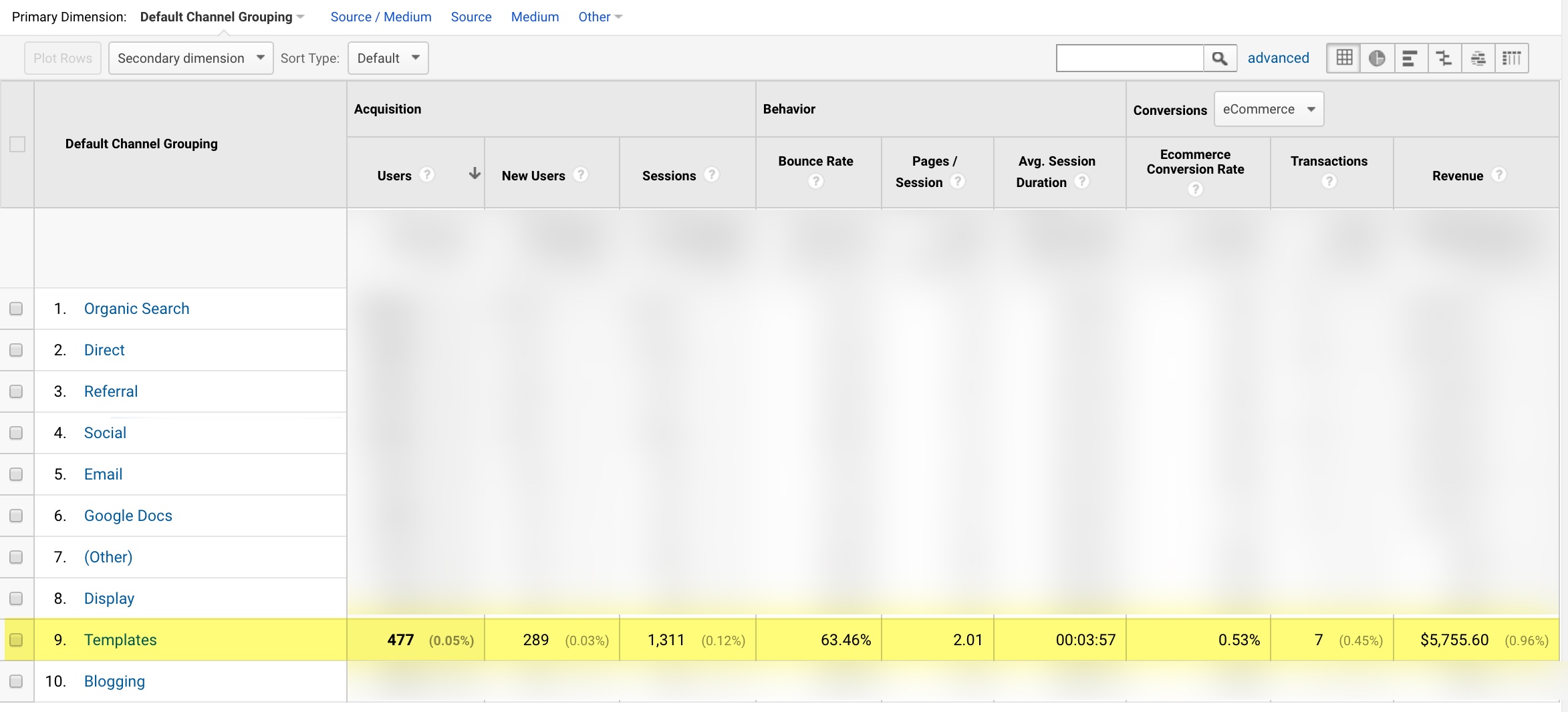
Task: Open the Direct channel link
Action: tap(104, 350)
